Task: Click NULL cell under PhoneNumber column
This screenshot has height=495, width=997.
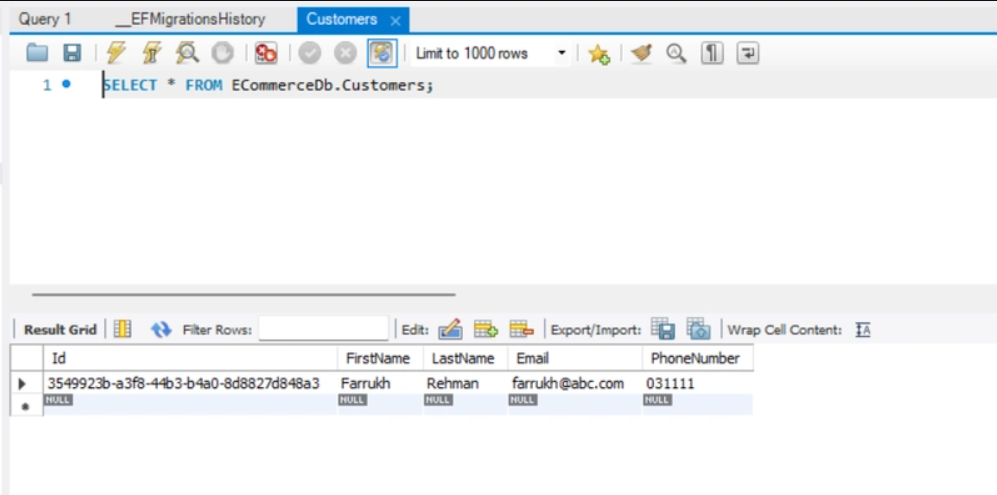Action: coord(698,405)
